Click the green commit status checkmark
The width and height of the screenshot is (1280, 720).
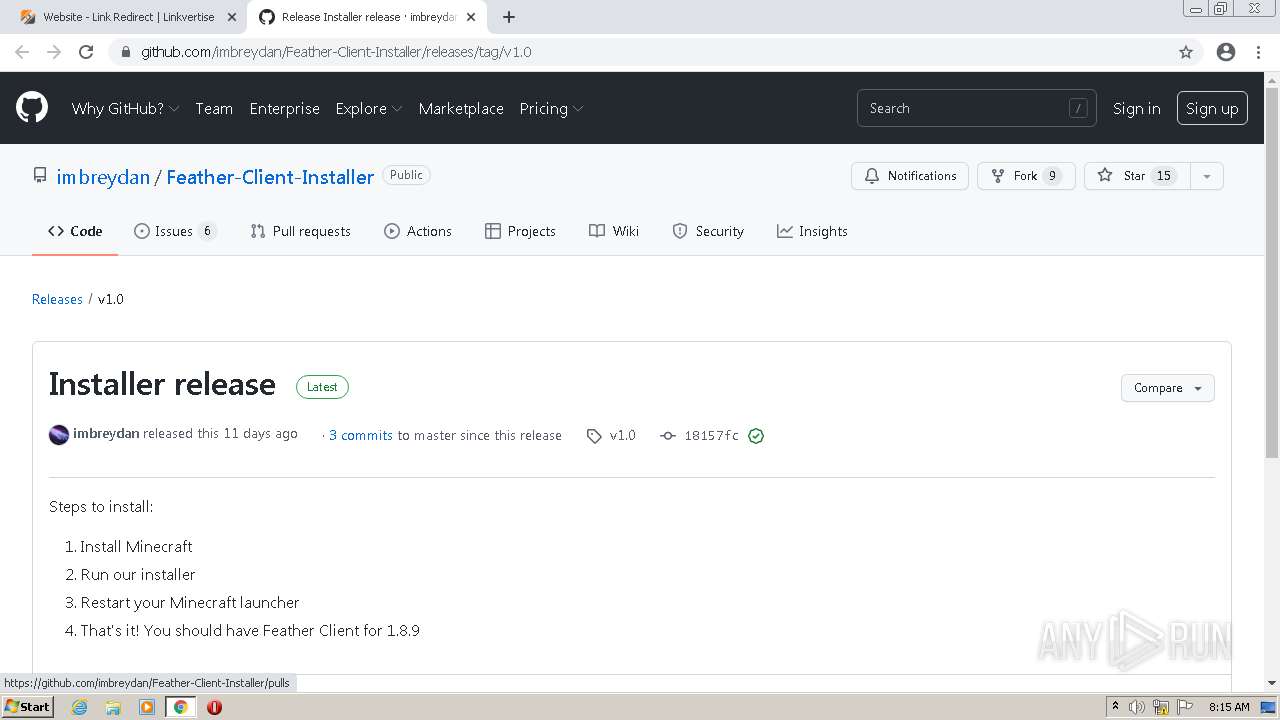point(756,436)
